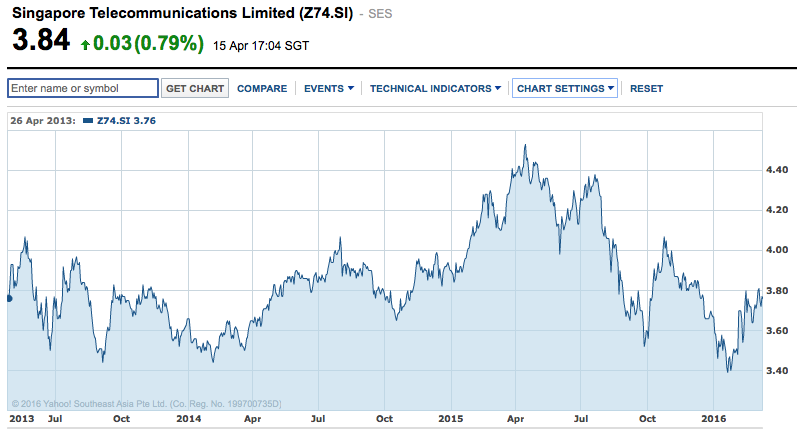Click the 4.40 y-axis price label
This screenshot has height=429, width=797.
[x=777, y=170]
